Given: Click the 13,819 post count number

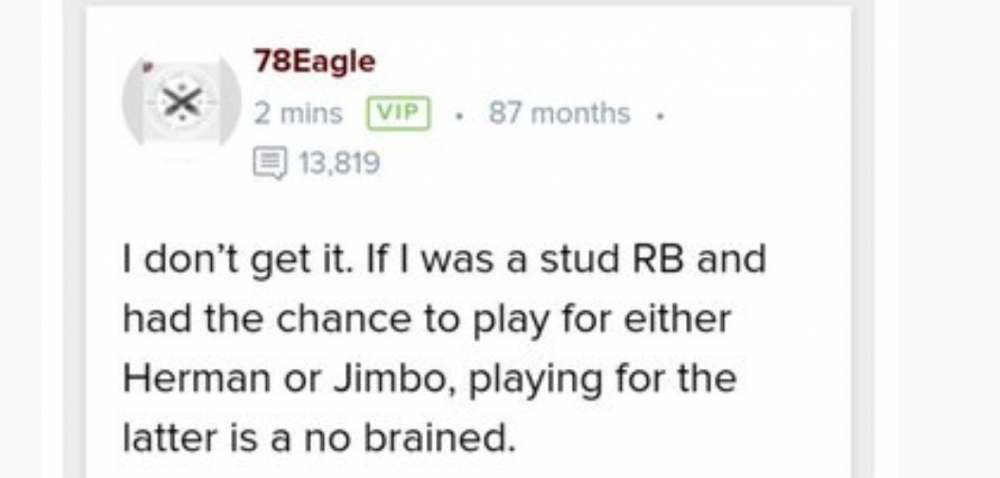Looking at the screenshot, I should point(338,162).
